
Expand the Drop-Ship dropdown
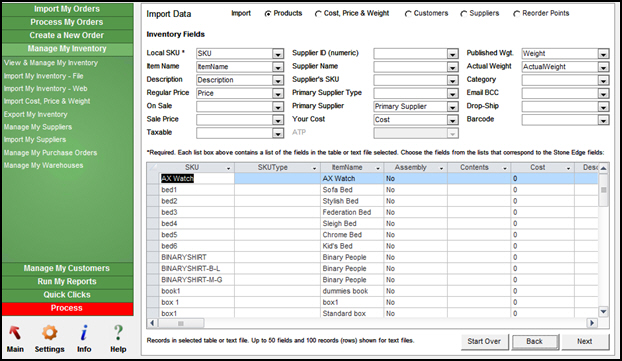pyautogui.click(x=603, y=107)
